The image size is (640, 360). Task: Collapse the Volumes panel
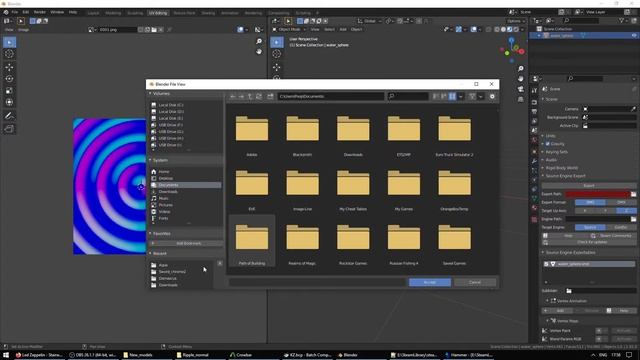pyautogui.click(x=150, y=93)
